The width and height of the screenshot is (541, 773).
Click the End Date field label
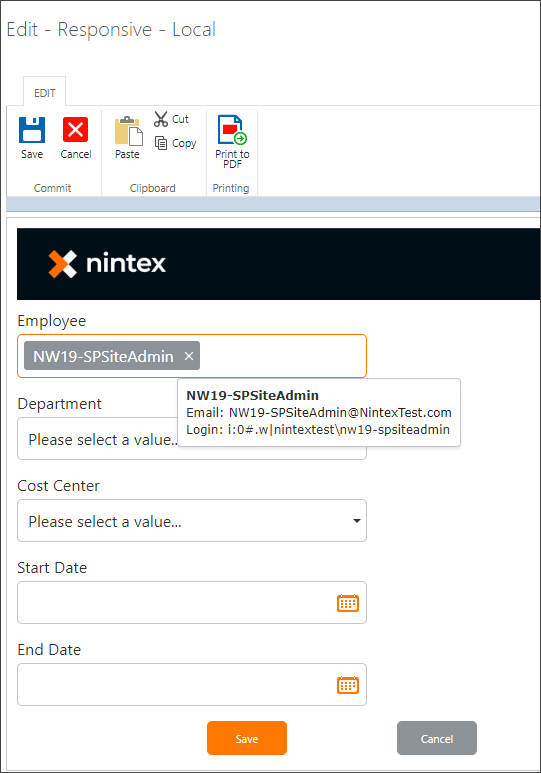pos(49,649)
